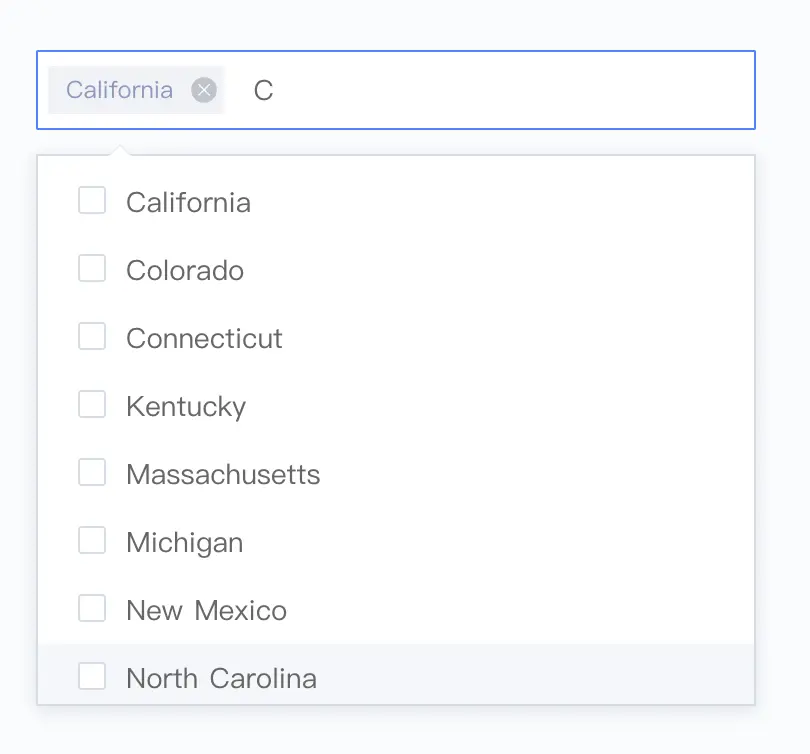Click the California tag in the input
The height and width of the screenshot is (754, 810).
click(x=119, y=90)
